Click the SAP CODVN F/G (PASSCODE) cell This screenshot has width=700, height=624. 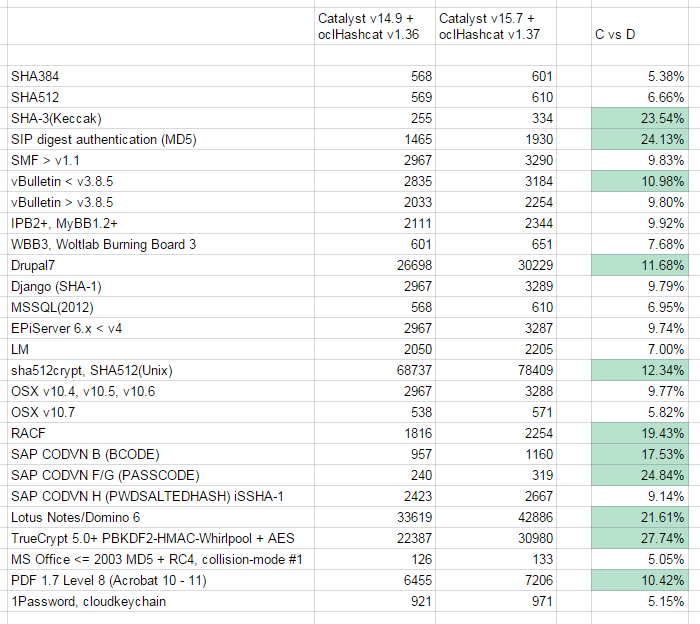[x=161, y=475]
